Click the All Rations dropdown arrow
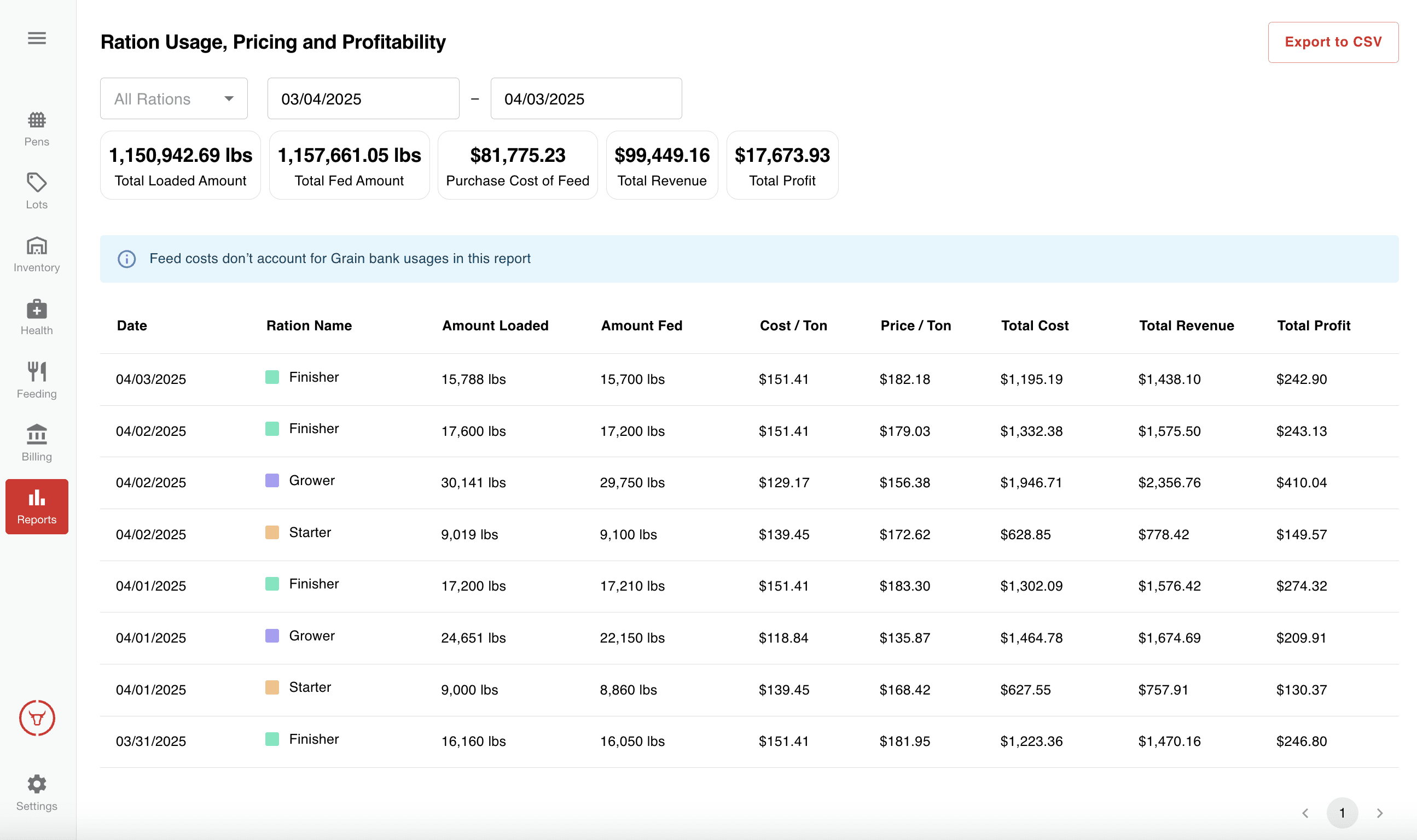 point(229,99)
